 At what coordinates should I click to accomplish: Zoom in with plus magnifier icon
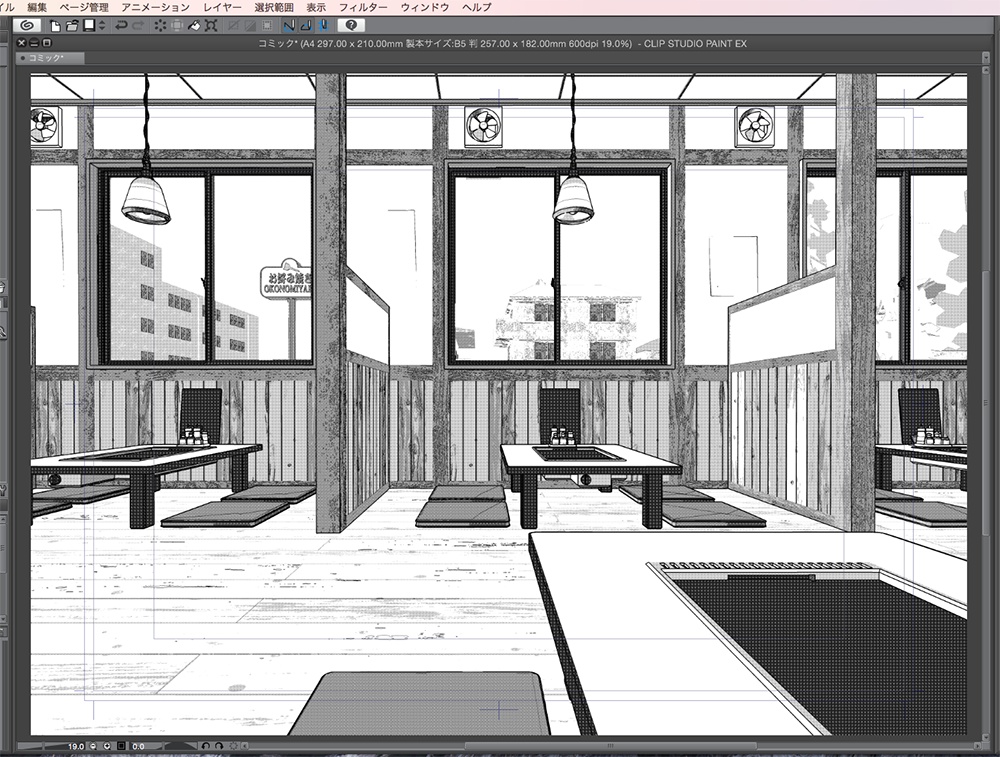107,746
